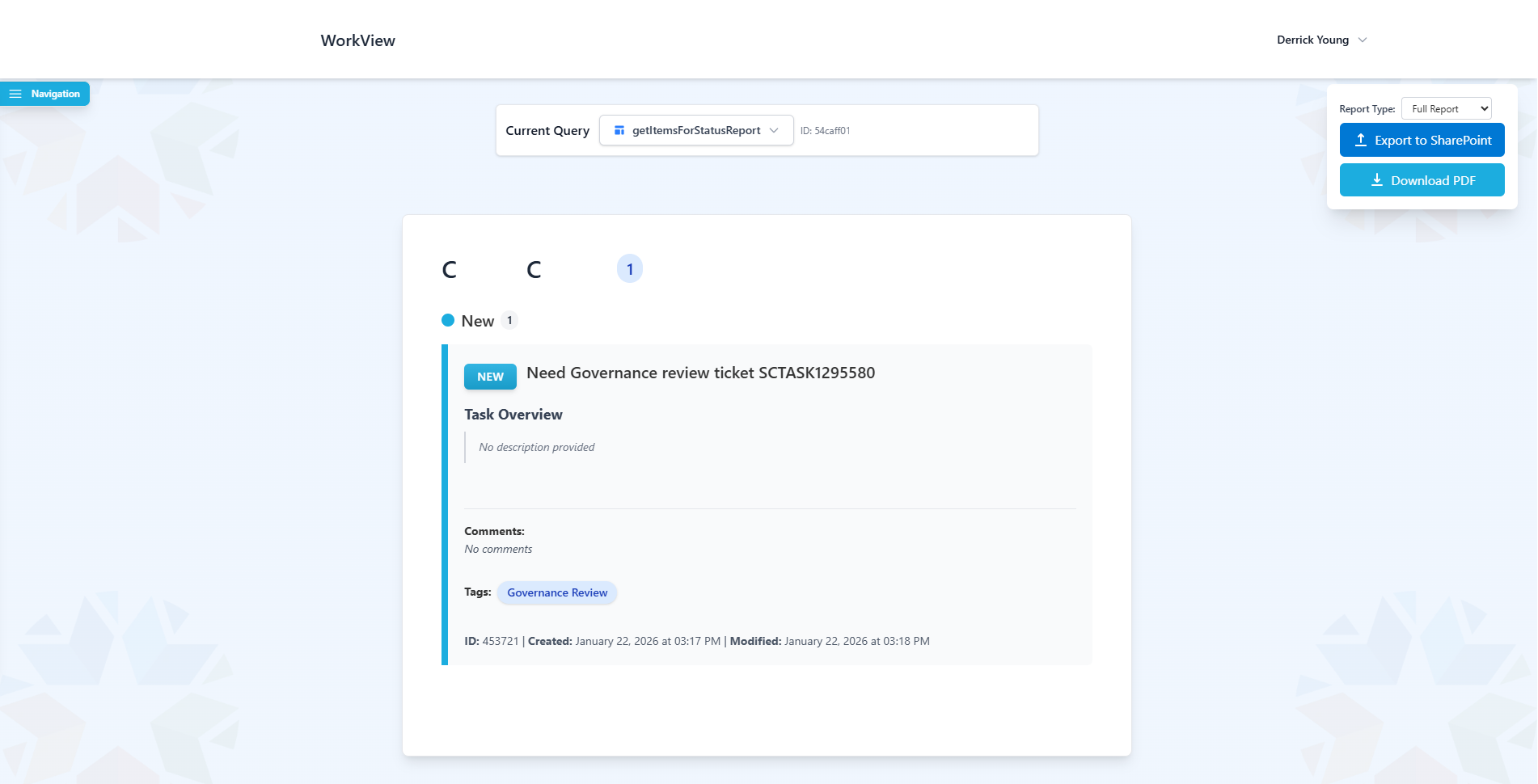The height and width of the screenshot is (784, 1538).
Task: Click the table icon in the query selector
Action: click(x=619, y=130)
